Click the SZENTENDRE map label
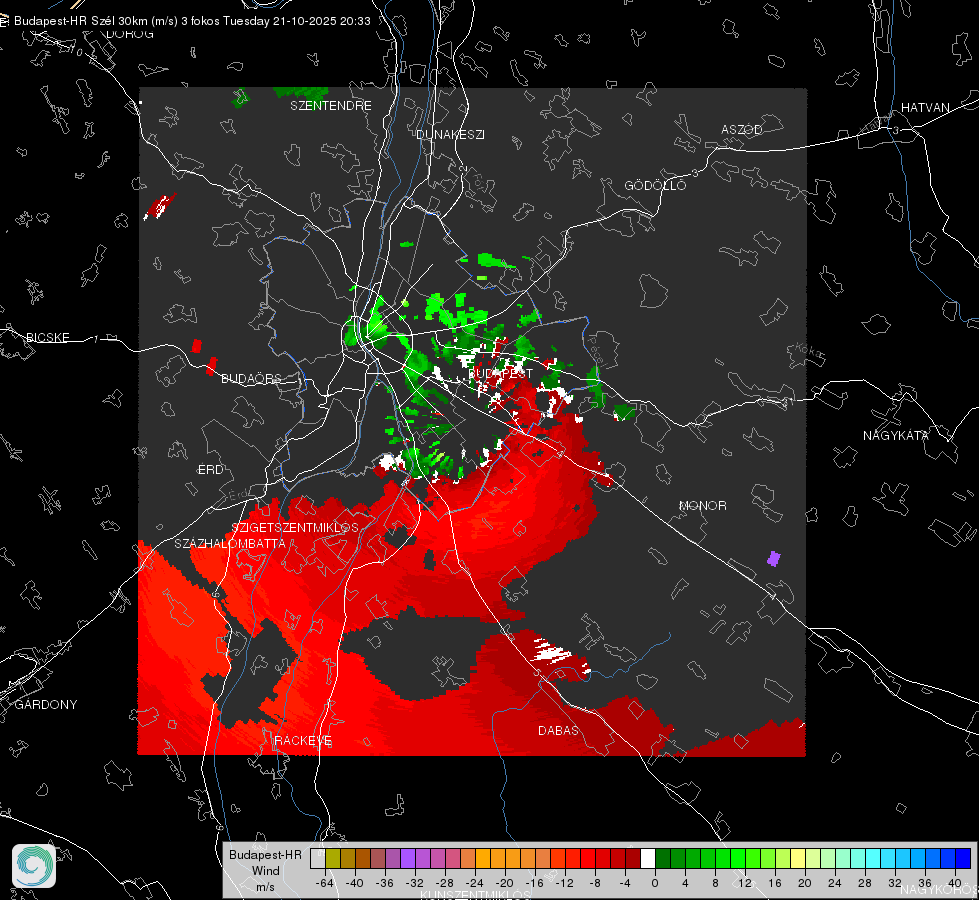 (x=331, y=106)
